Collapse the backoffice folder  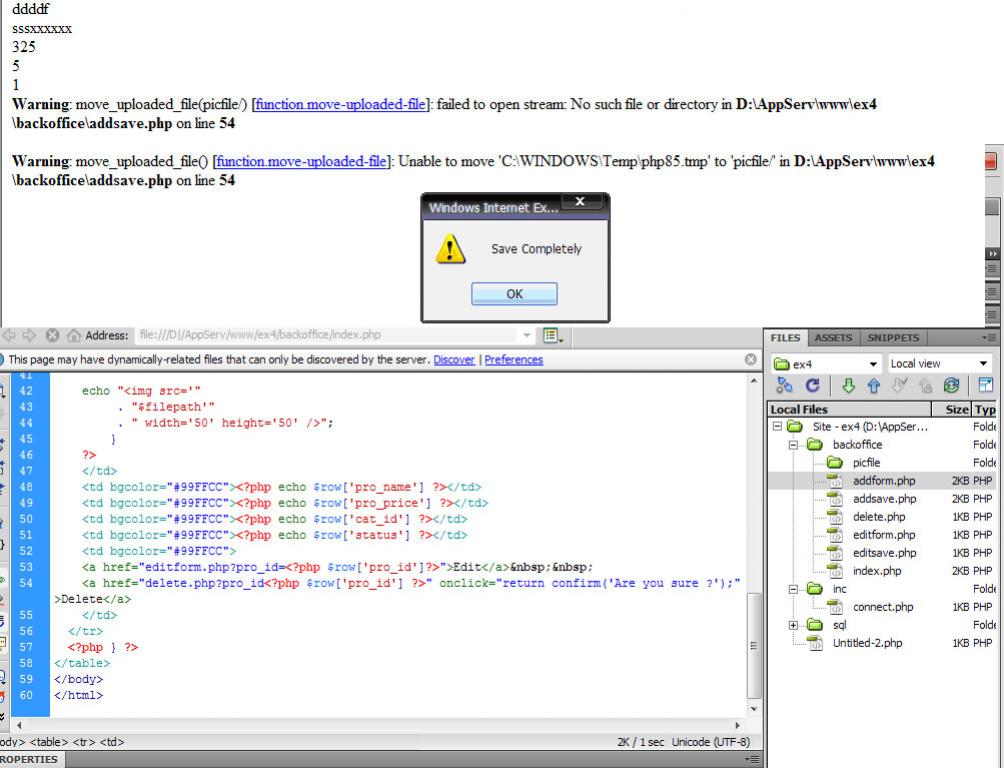click(793, 445)
